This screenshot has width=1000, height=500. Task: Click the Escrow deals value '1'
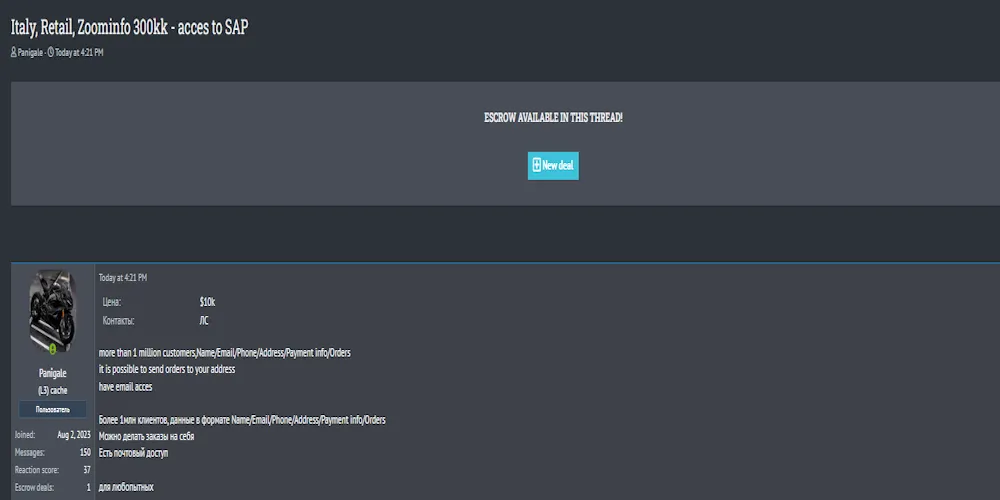click(89, 487)
